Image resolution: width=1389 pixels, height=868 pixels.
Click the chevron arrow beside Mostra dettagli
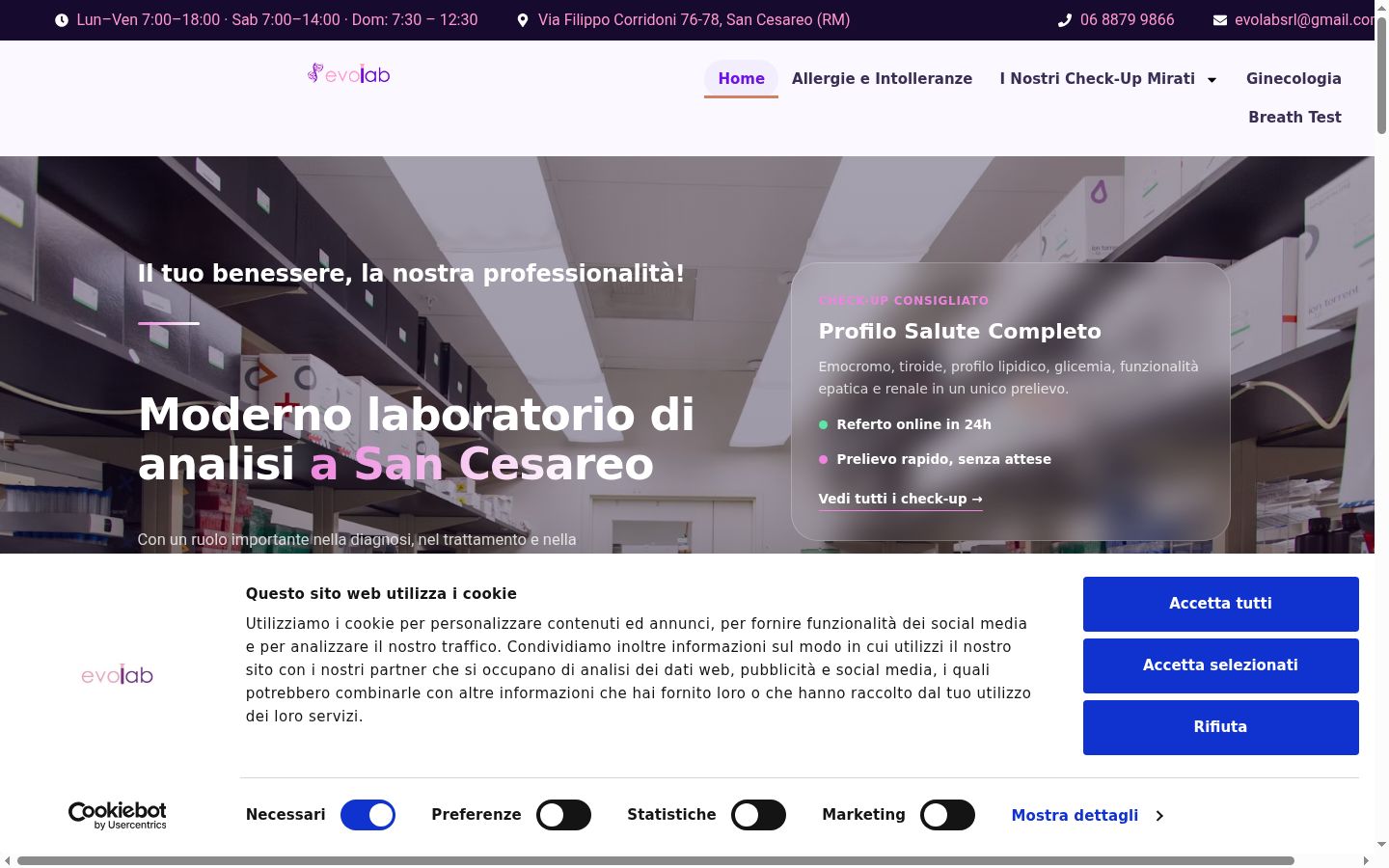[x=1159, y=816]
